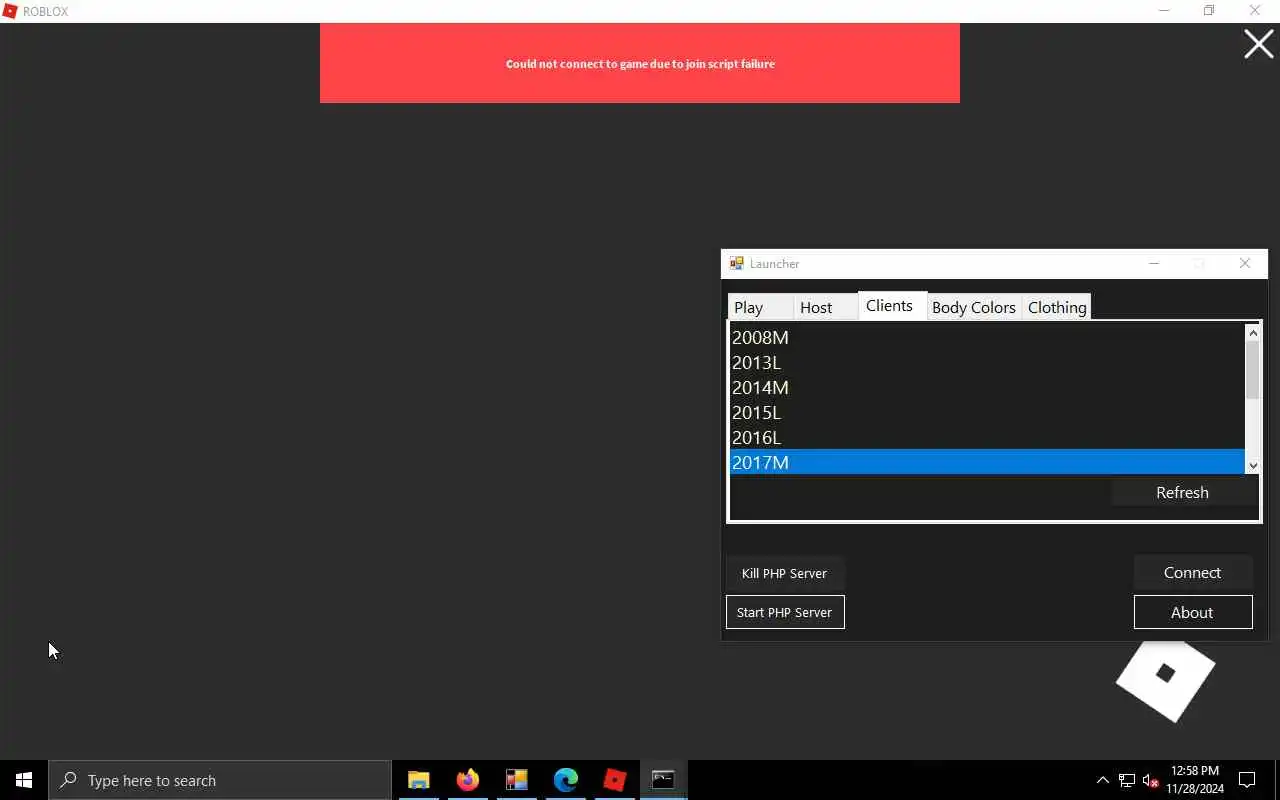Switch to the Host tab
The width and height of the screenshot is (1280, 800).
click(x=826, y=307)
